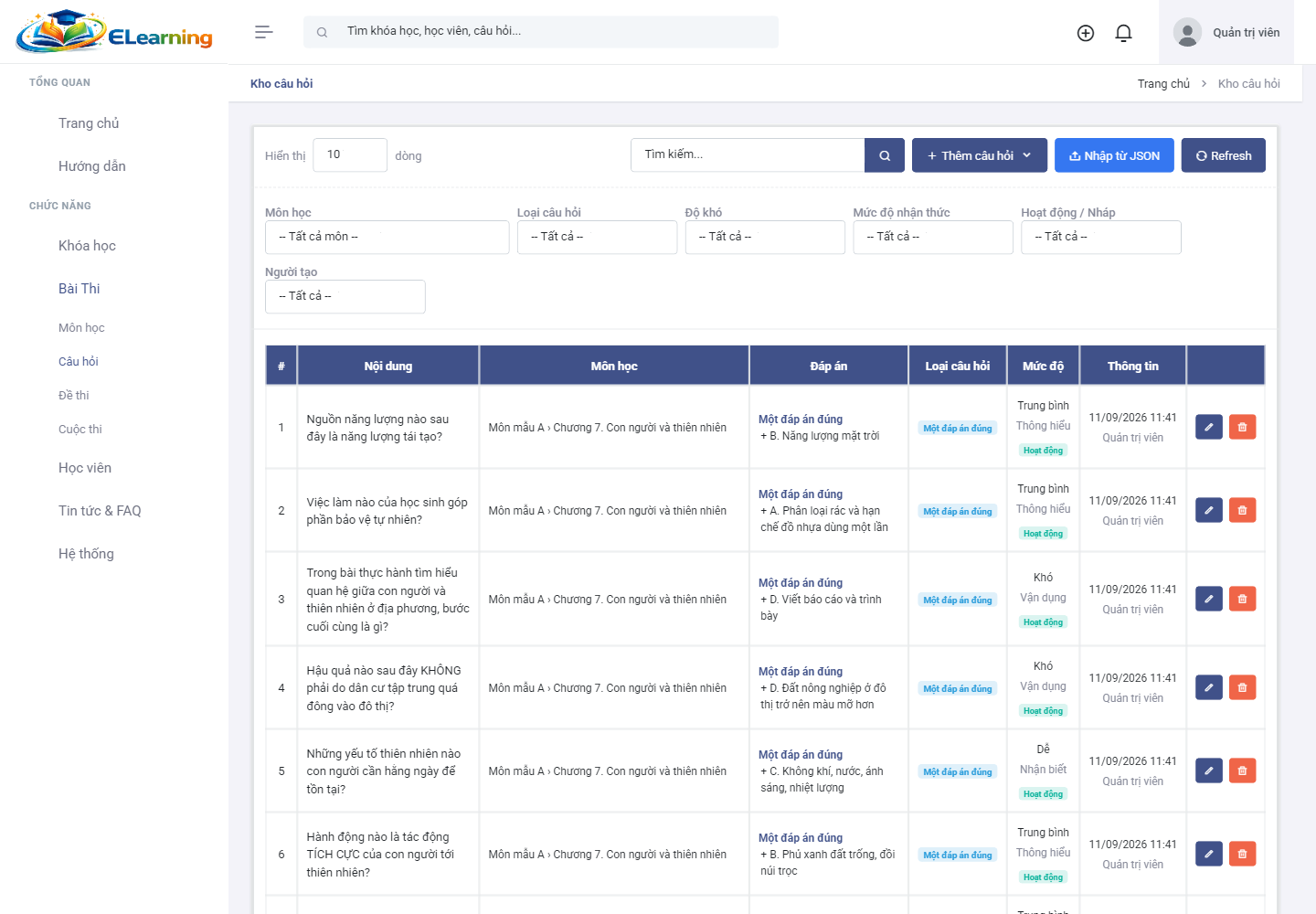This screenshot has height=914, width=1316.
Task: Open Hệ thống in the sidebar
Action: click(x=86, y=554)
